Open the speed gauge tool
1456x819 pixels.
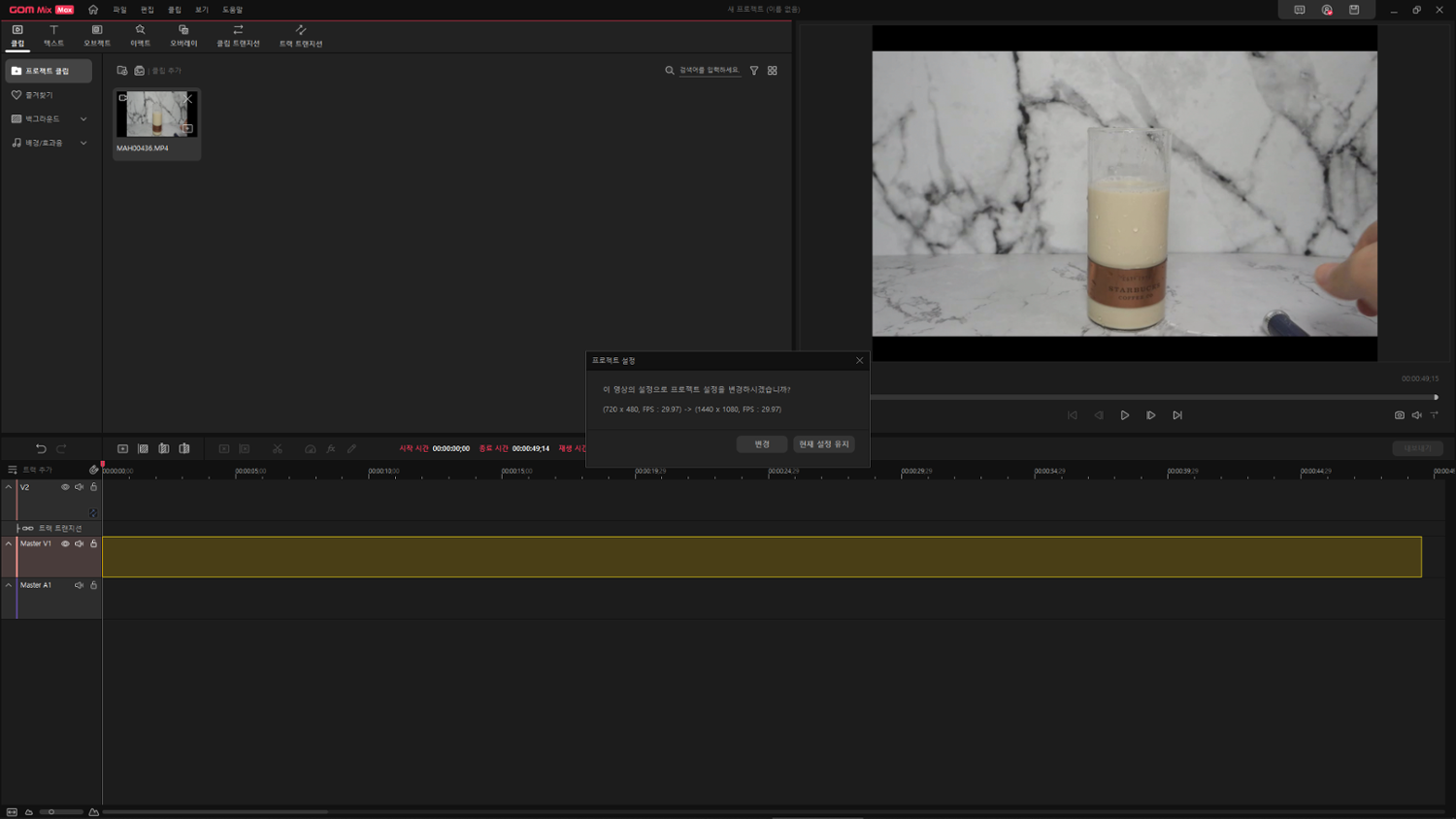coord(311,448)
